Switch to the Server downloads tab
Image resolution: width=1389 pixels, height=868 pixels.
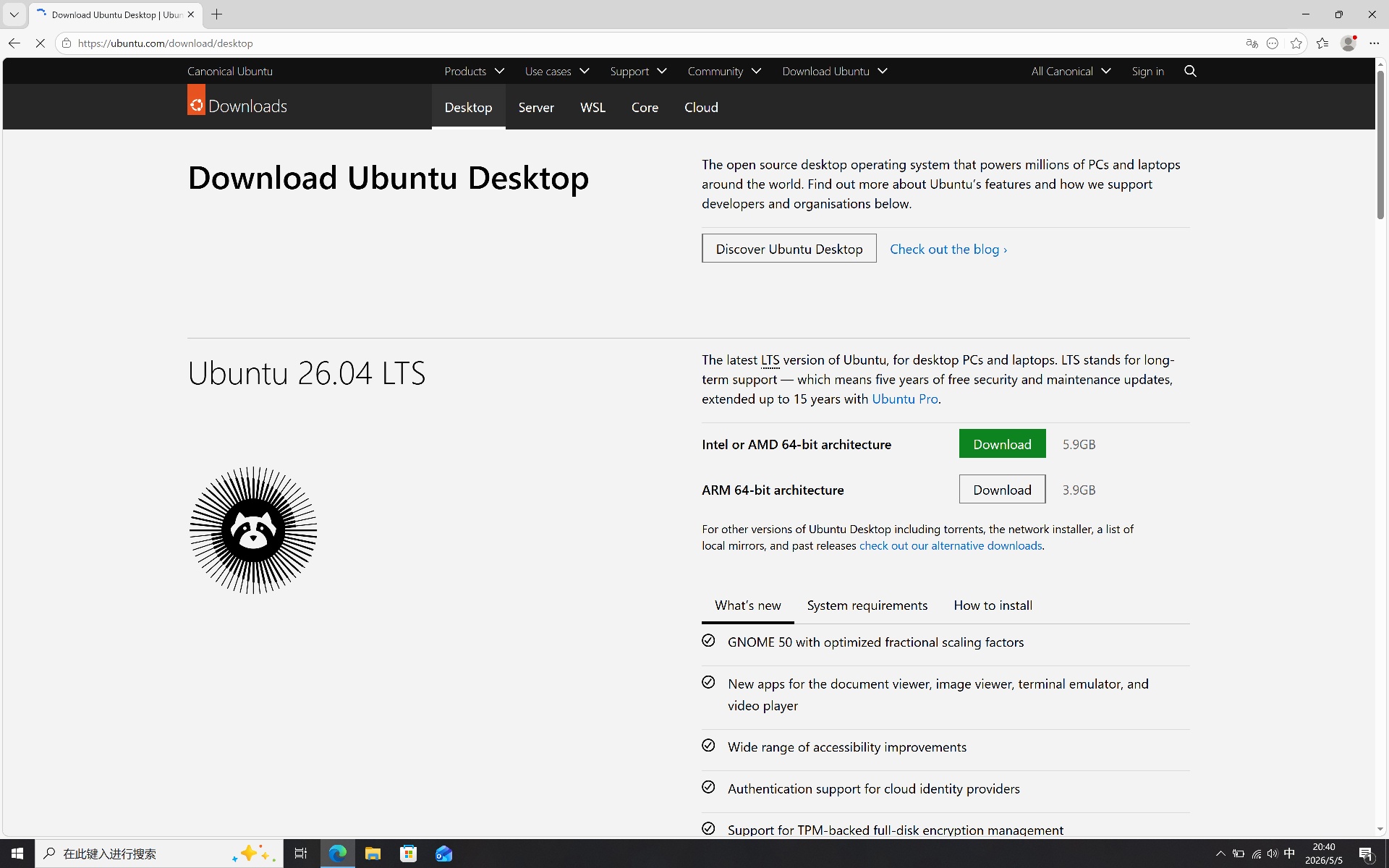pyautogui.click(x=536, y=107)
